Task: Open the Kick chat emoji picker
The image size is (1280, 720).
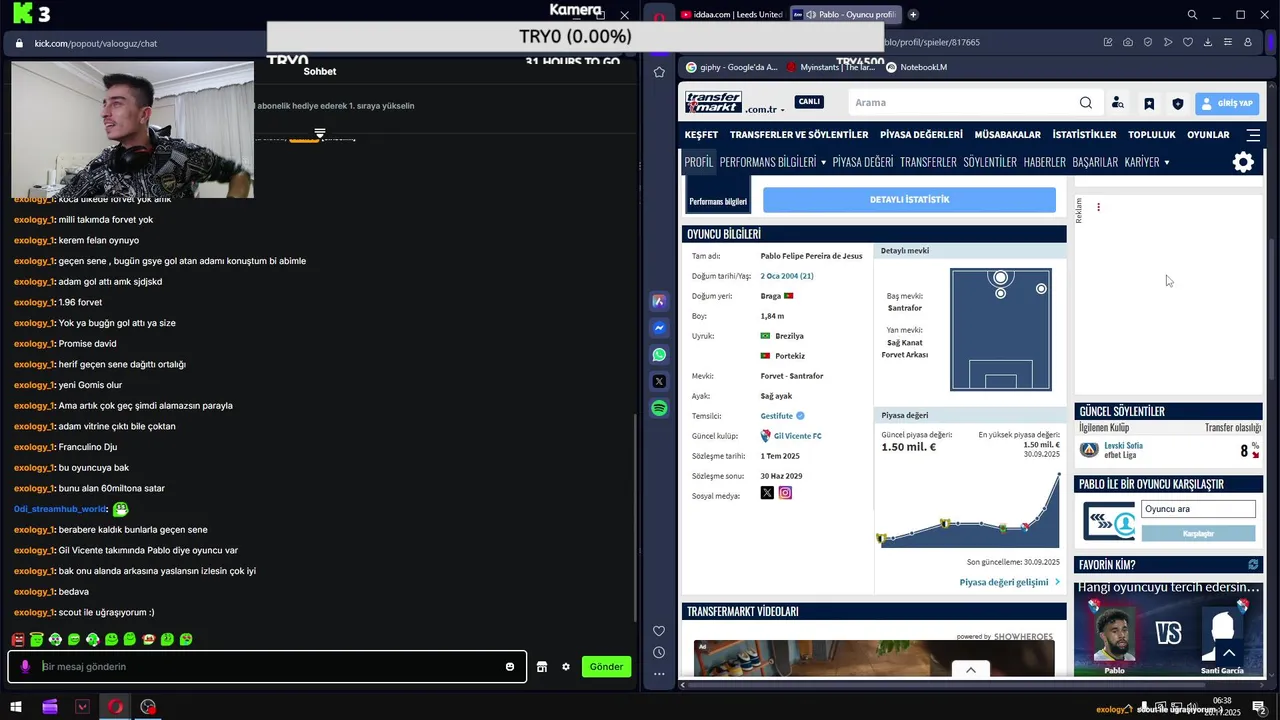Action: point(510,667)
